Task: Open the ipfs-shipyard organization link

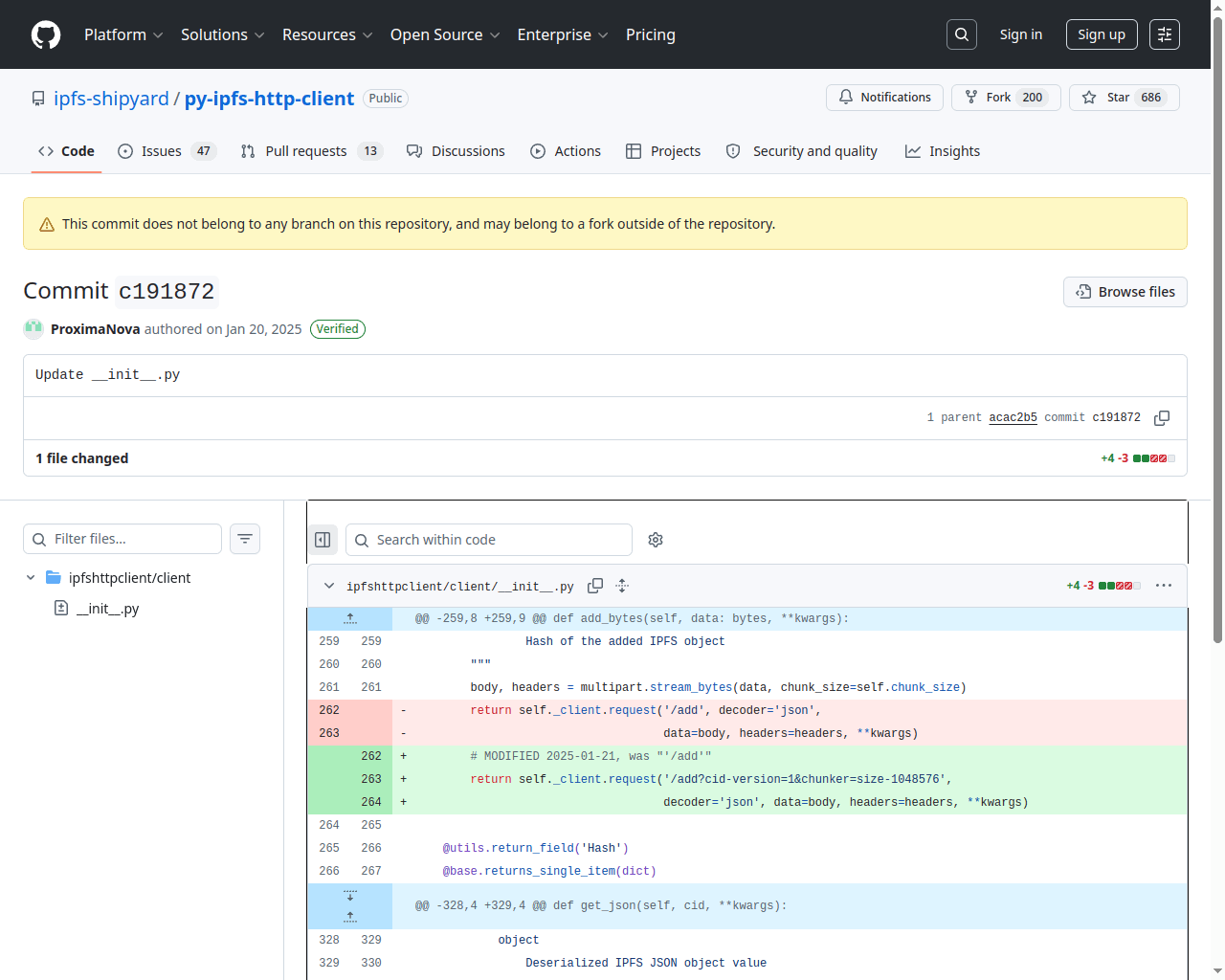Action: pos(111,99)
